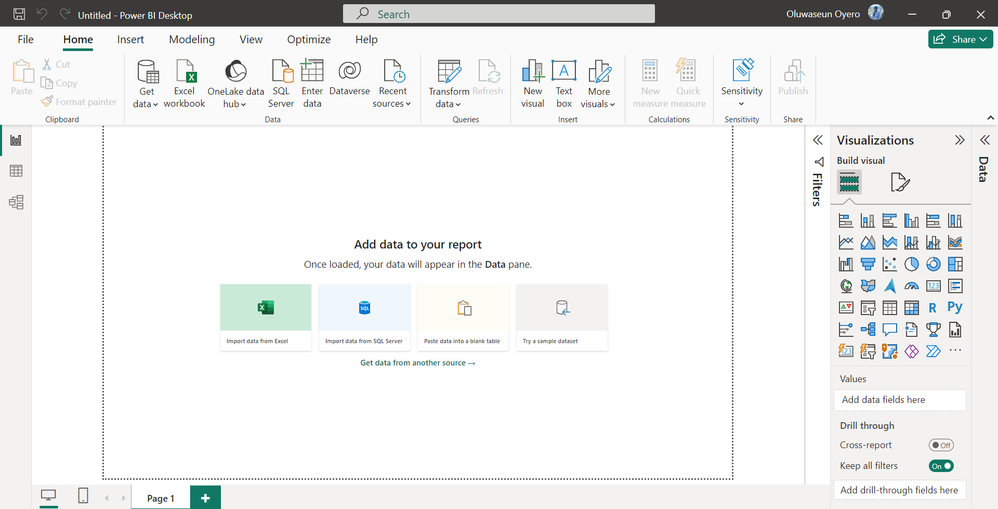Image resolution: width=998 pixels, height=509 pixels.
Task: Select the KPI visual
Action: point(846,308)
